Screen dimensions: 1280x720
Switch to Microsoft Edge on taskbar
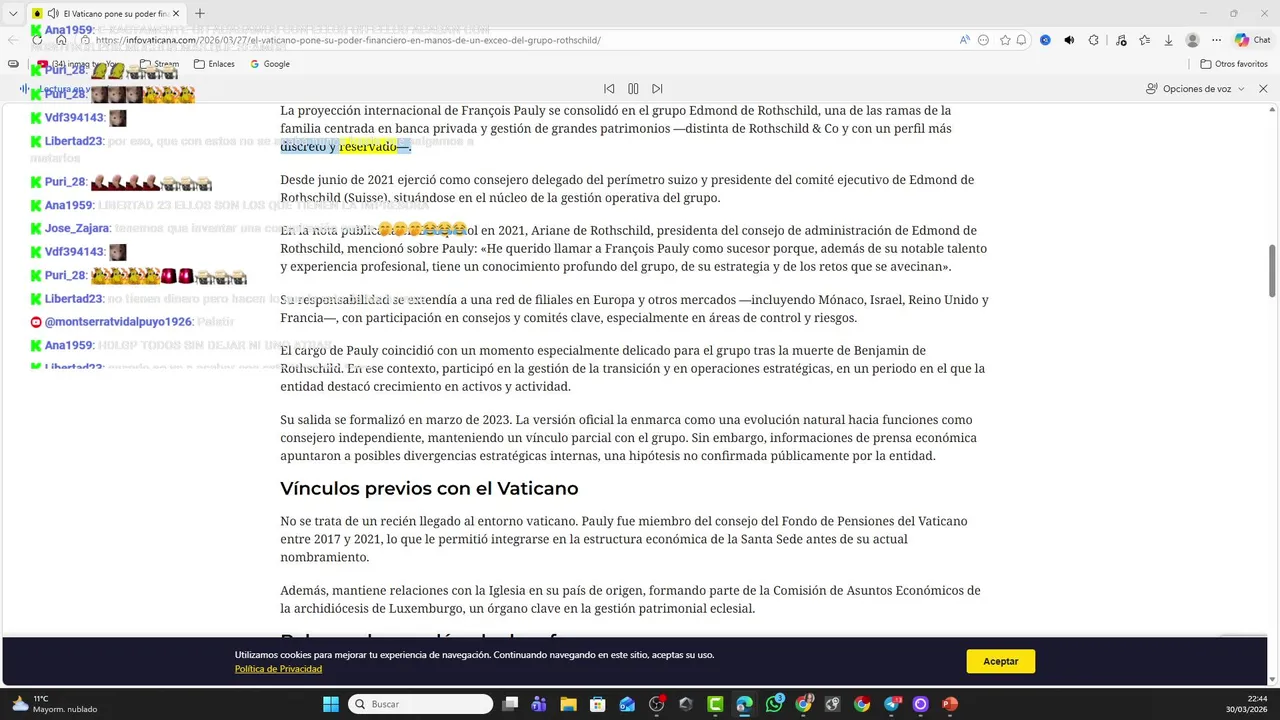pyautogui.click(x=744, y=704)
